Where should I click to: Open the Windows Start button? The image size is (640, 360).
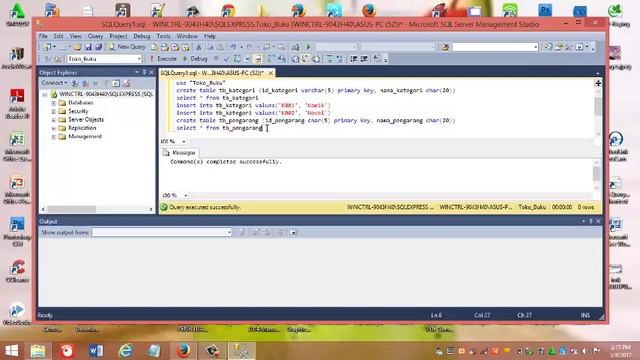point(11,351)
